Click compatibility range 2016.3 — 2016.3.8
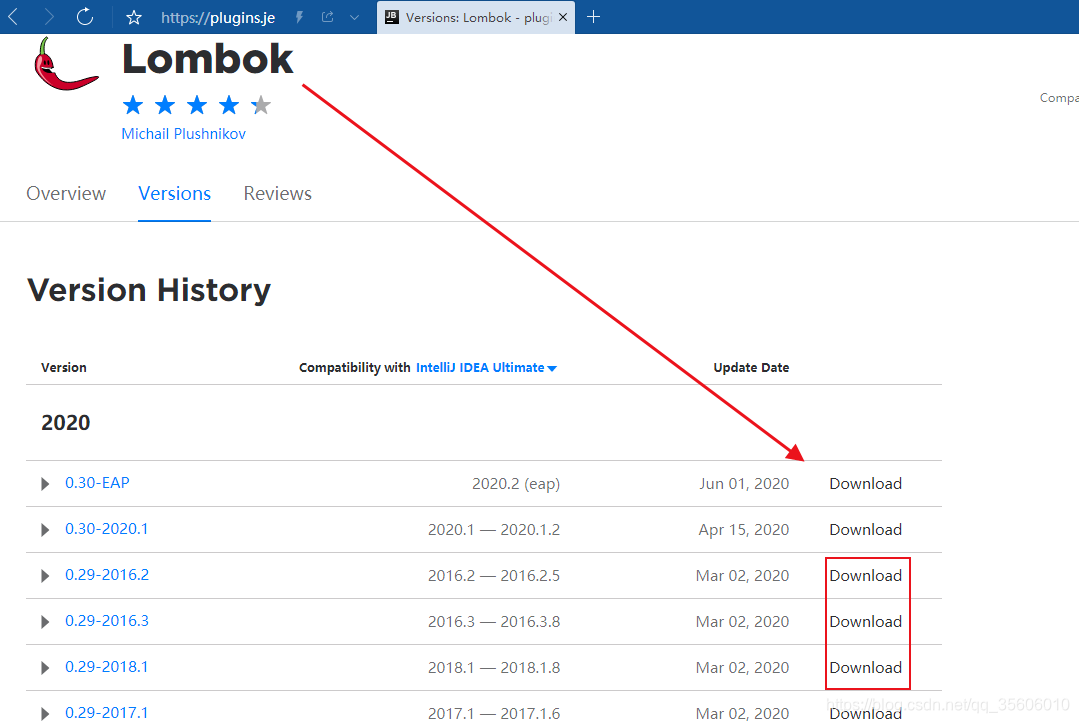Screen dimensions: 1079x723 (493, 622)
